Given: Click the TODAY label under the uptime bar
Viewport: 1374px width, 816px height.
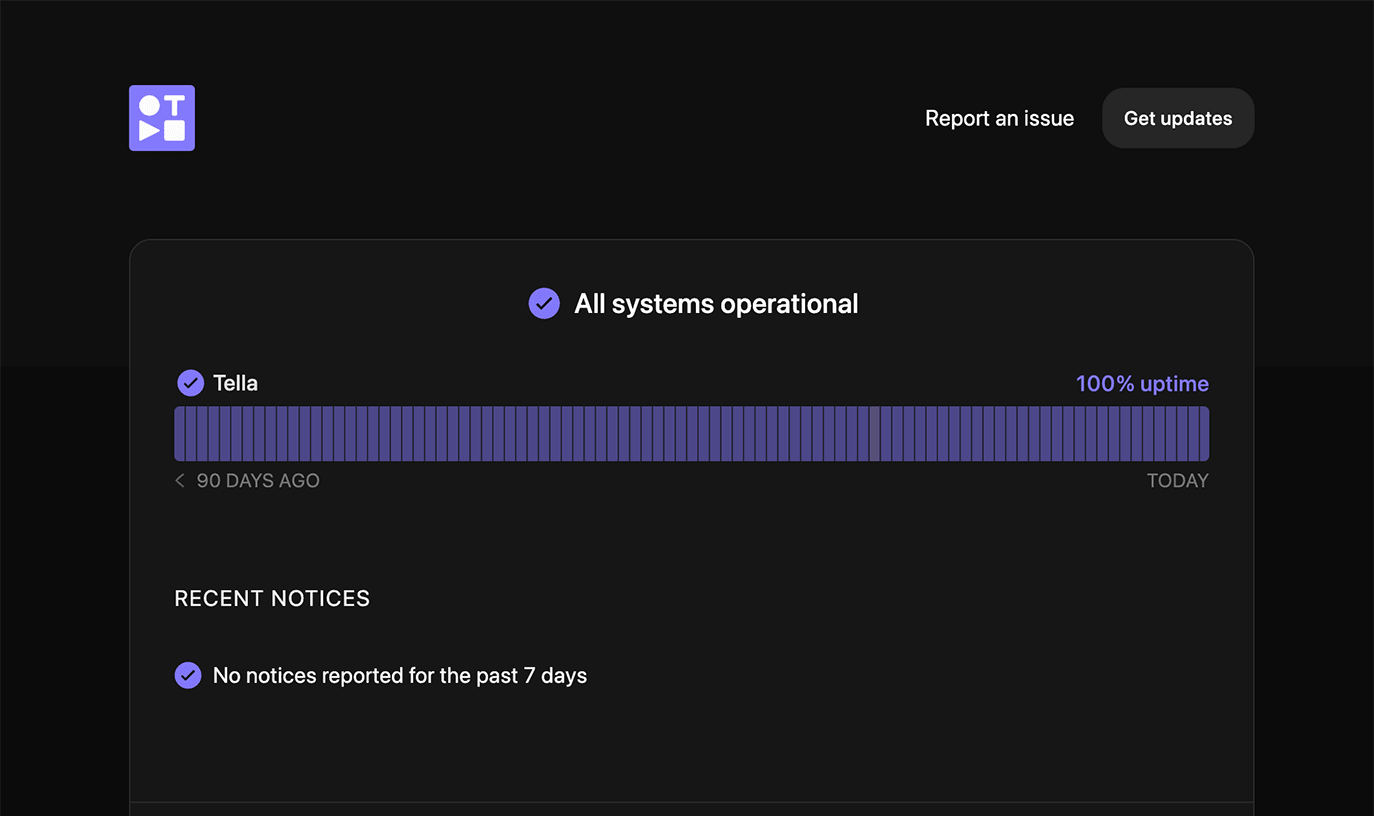Looking at the screenshot, I should (x=1178, y=481).
